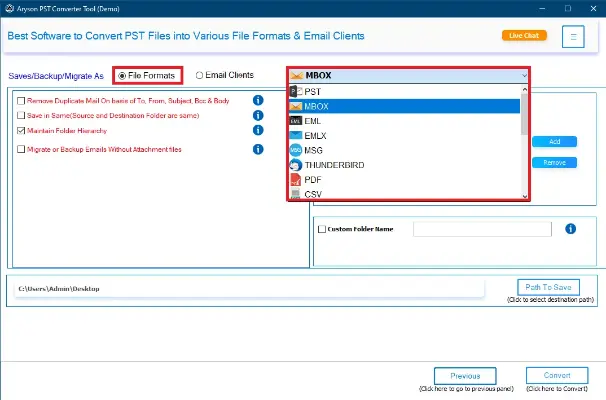The height and width of the screenshot is (400, 606).
Task: Click the MSG round icon
Action: pos(296,150)
